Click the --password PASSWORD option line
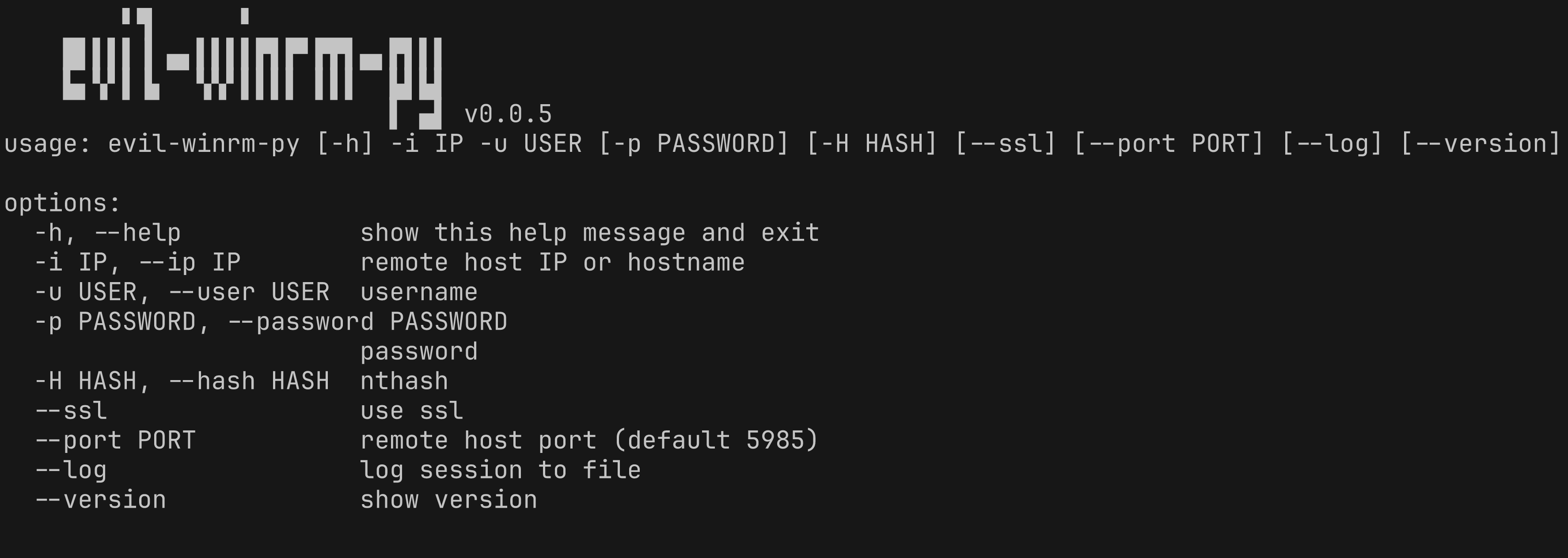 271,322
